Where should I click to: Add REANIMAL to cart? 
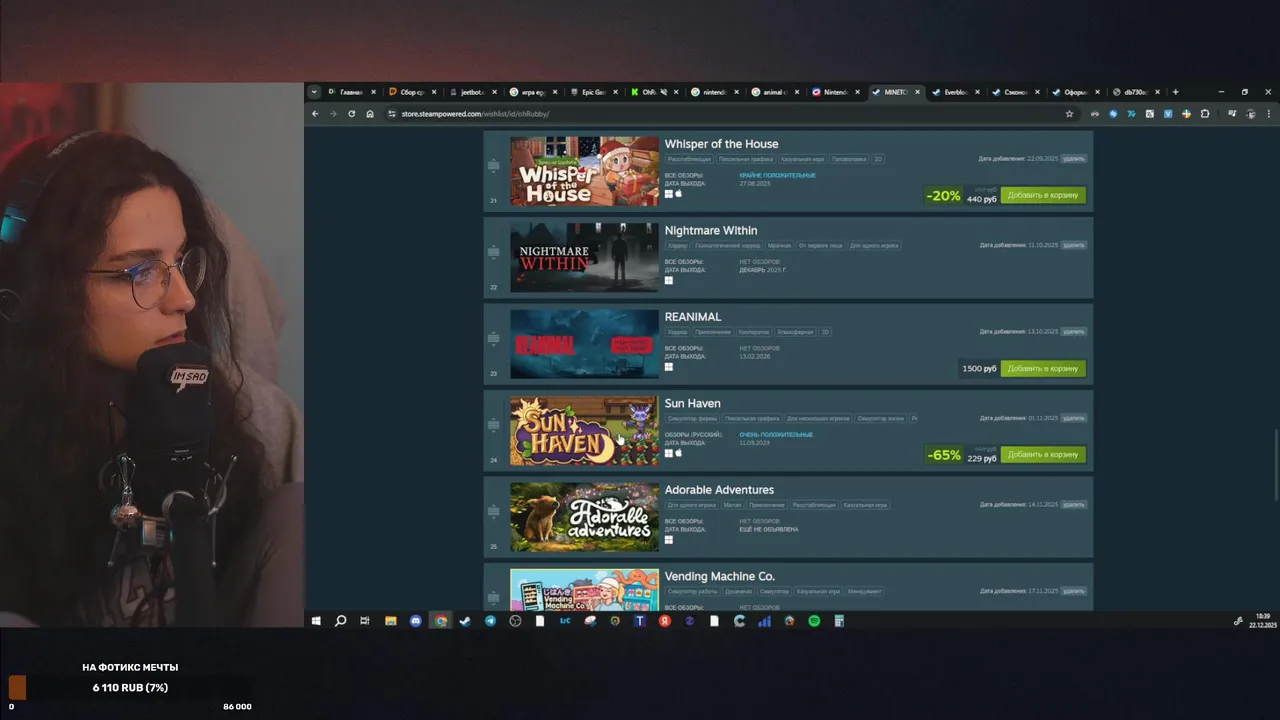pos(1043,368)
